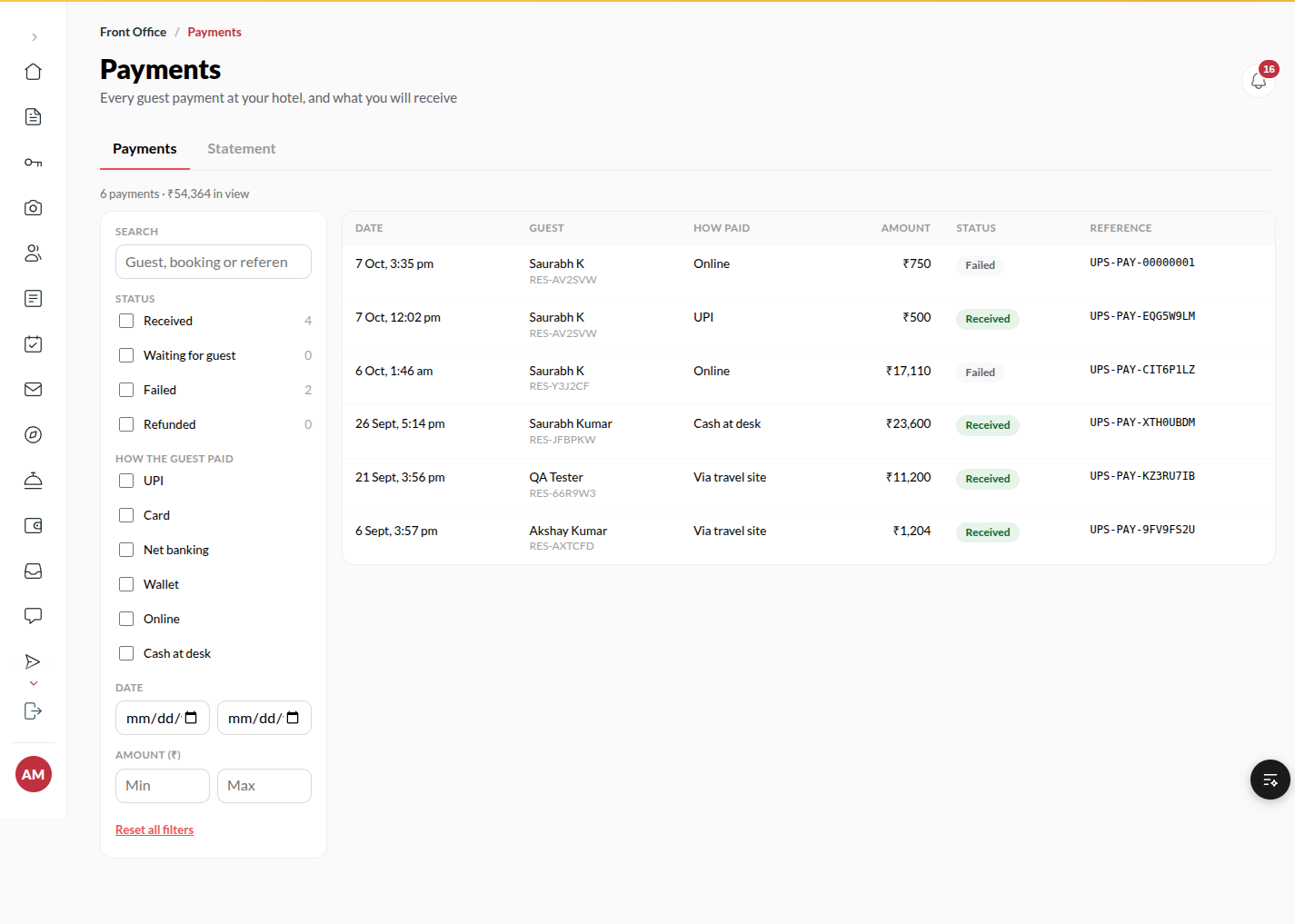
Task: Click the logout icon in sidebar
Action: 34,711
